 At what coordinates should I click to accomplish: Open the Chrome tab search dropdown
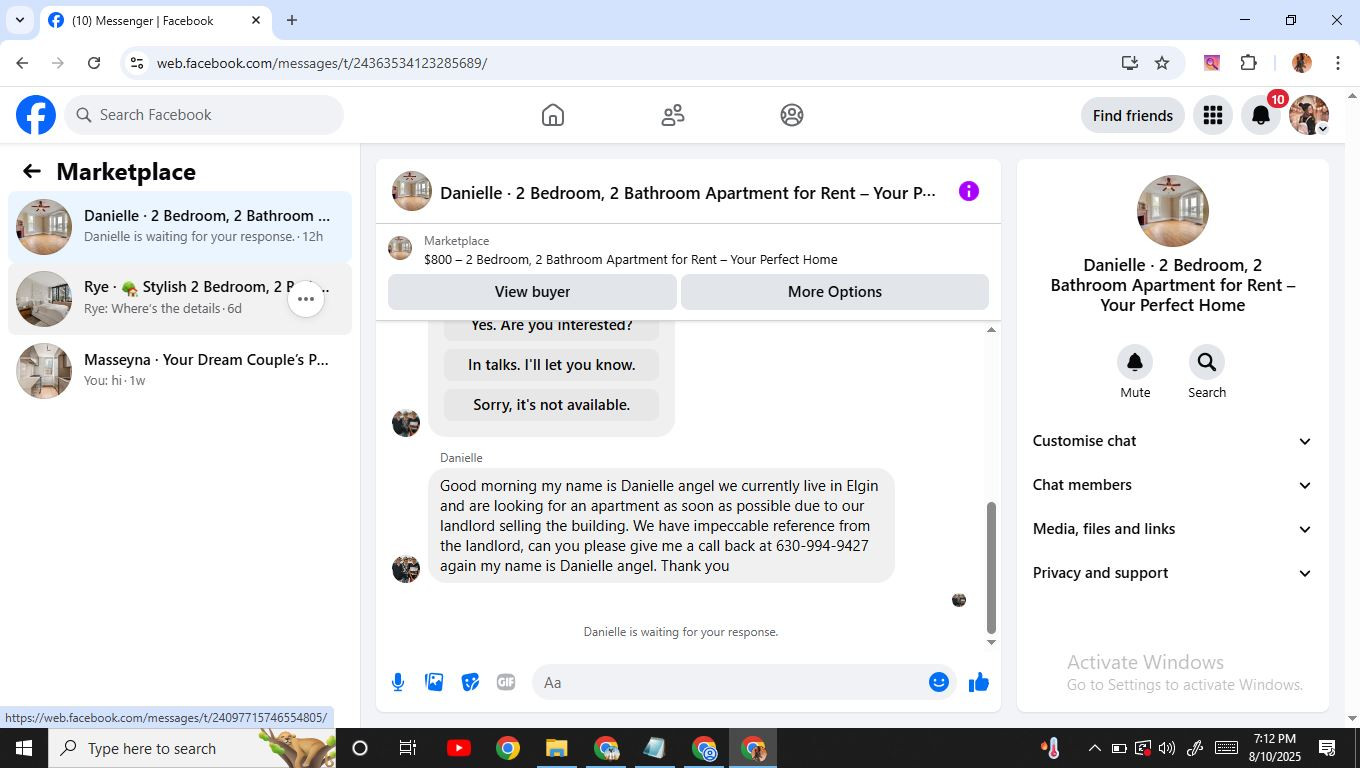[19, 20]
